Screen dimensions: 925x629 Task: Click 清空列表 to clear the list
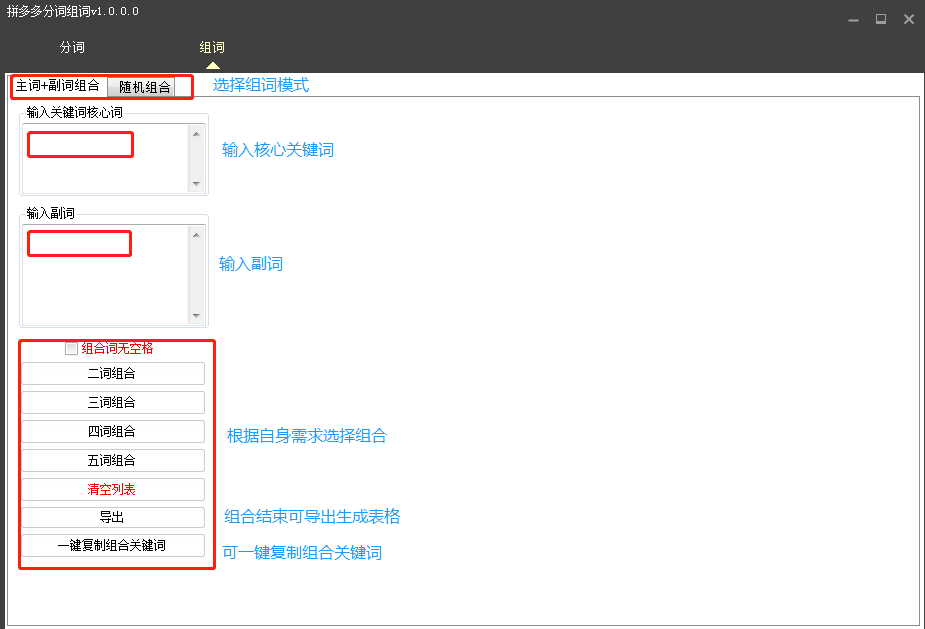pyautogui.click(x=112, y=489)
